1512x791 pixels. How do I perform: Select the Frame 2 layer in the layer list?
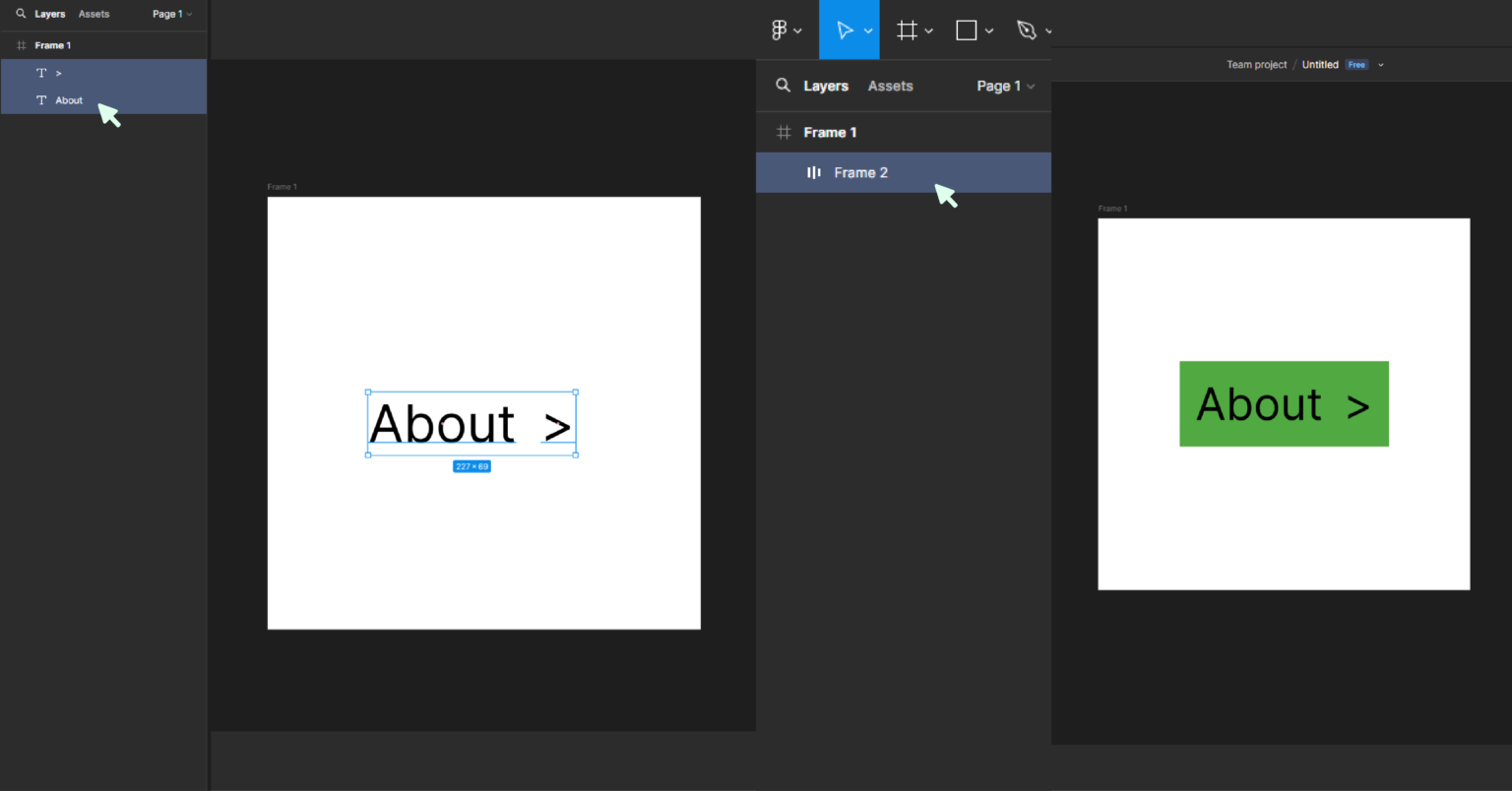pyautogui.click(x=861, y=172)
